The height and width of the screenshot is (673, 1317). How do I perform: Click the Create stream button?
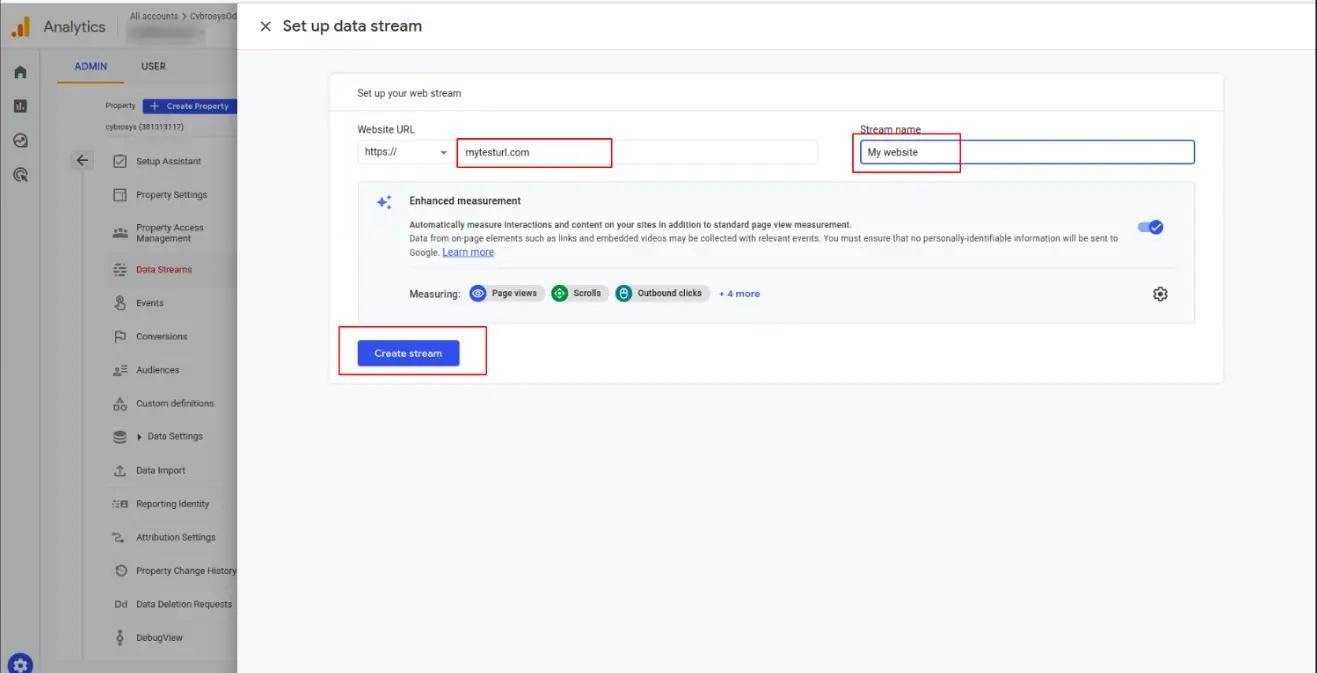(407, 353)
